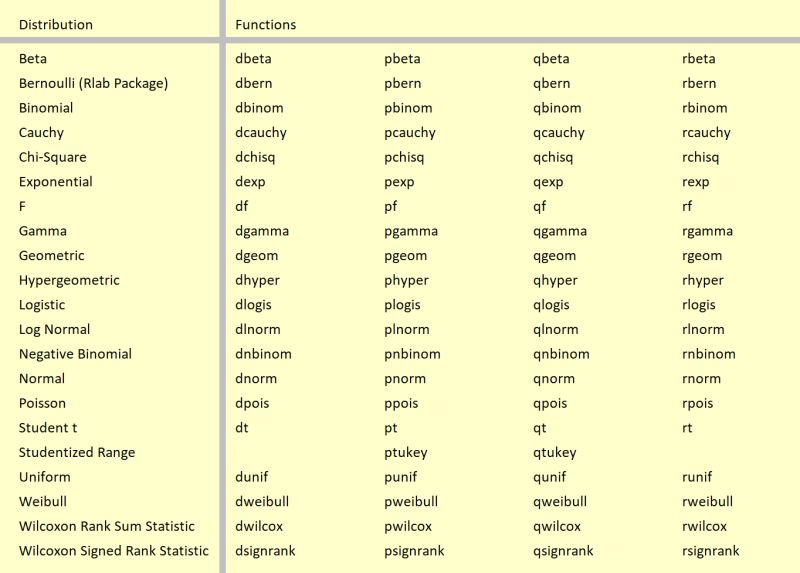Select the qcauchy function cell
The height and width of the screenshot is (573, 800).
559,133
